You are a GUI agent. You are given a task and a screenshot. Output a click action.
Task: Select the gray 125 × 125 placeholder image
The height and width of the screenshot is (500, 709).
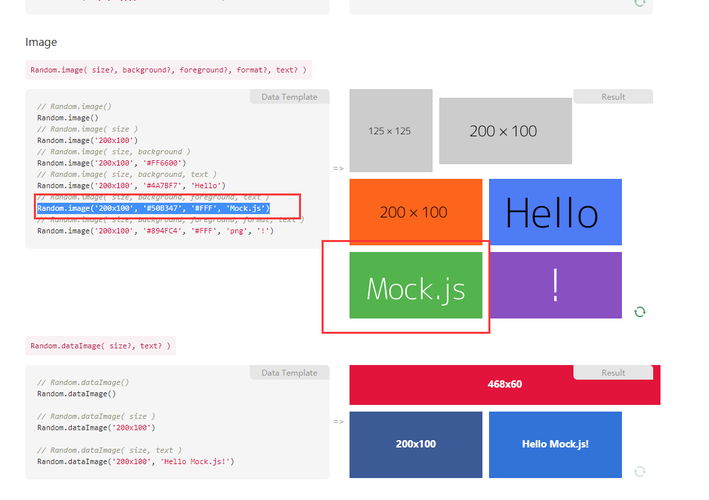(x=390, y=130)
